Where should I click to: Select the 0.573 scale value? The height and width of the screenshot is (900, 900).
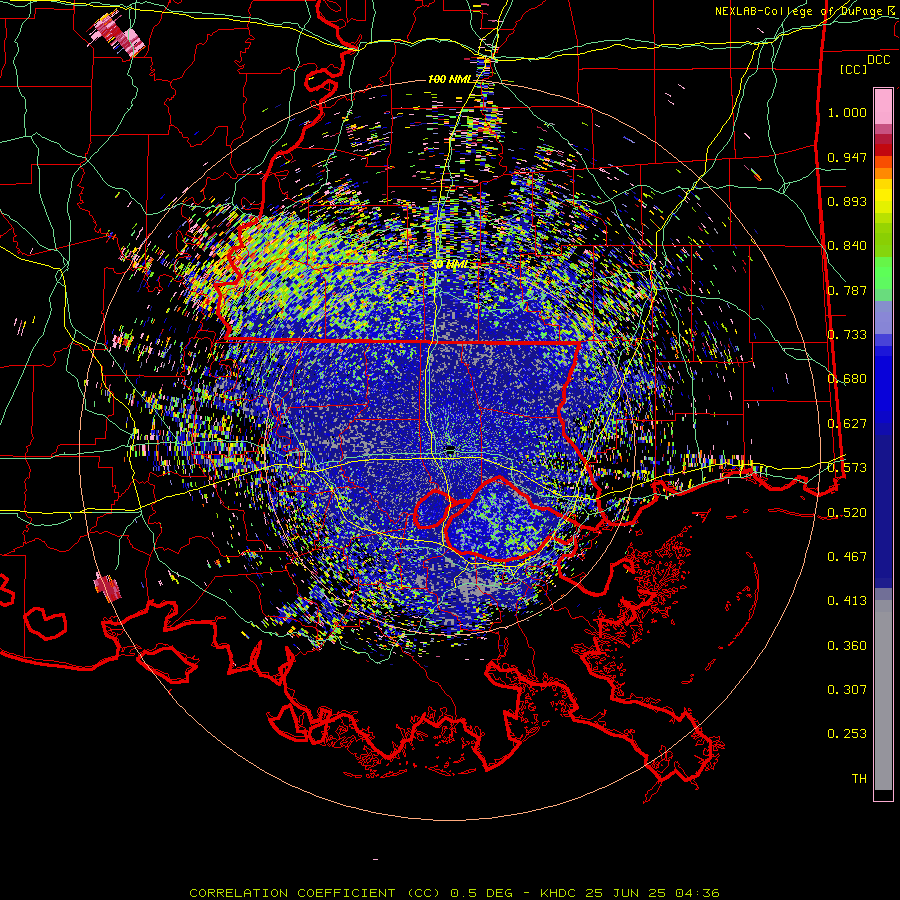pos(847,468)
